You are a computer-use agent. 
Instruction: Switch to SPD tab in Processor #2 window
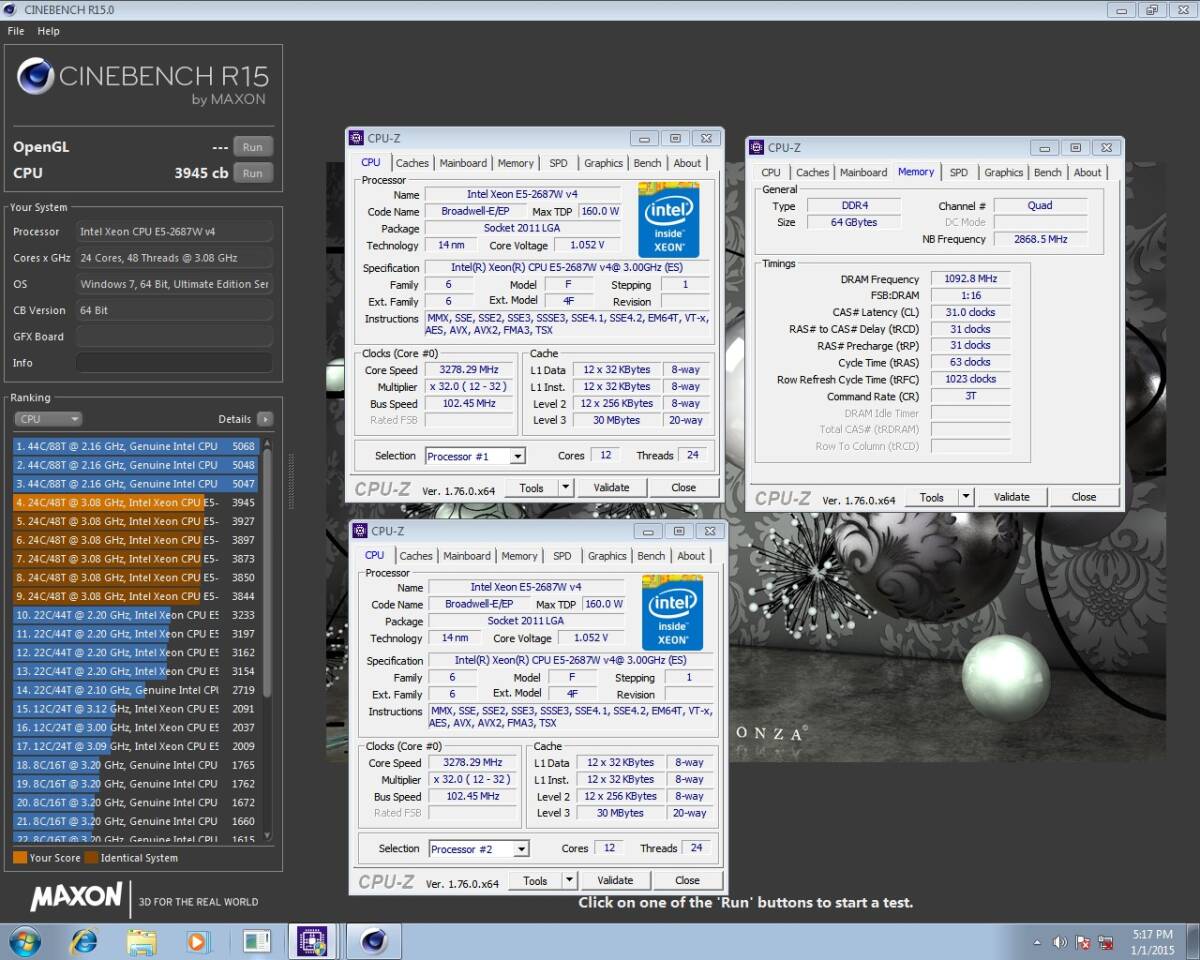coord(563,556)
